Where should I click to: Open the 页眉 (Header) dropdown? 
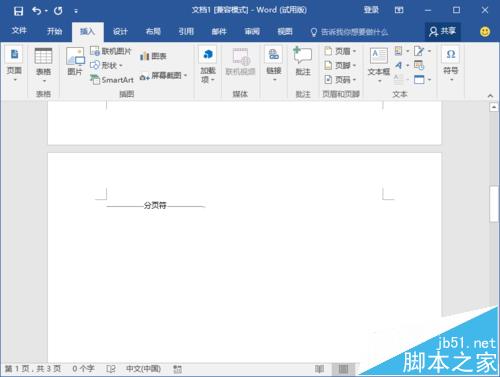340,51
